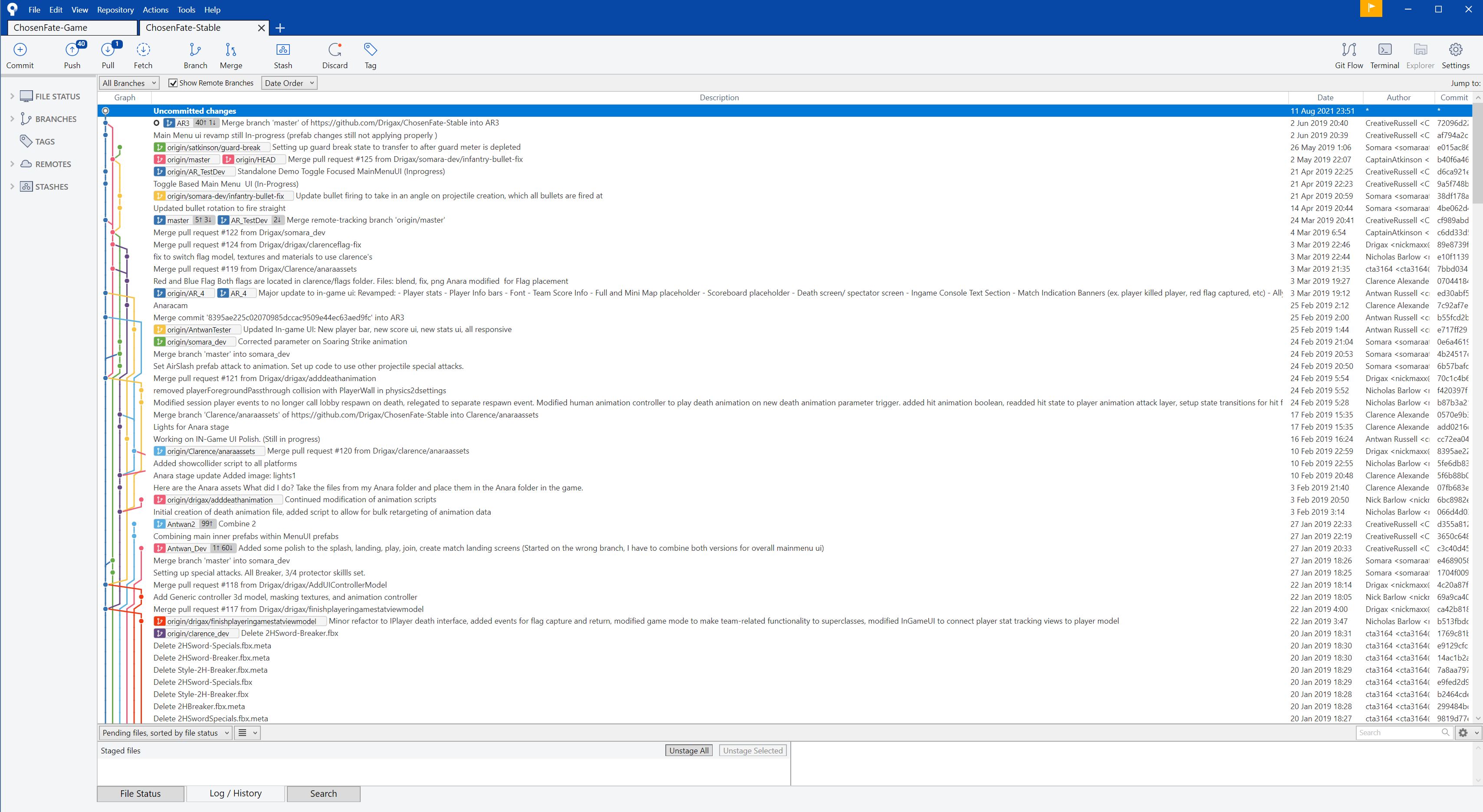The image size is (1483, 812).
Task: Click the Author column header
Action: click(1398, 98)
